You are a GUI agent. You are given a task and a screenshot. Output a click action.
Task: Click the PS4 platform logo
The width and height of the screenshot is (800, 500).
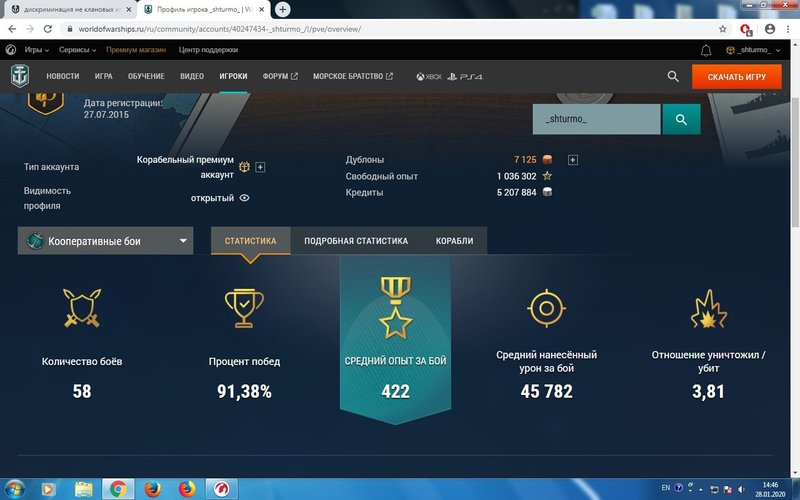pos(465,77)
